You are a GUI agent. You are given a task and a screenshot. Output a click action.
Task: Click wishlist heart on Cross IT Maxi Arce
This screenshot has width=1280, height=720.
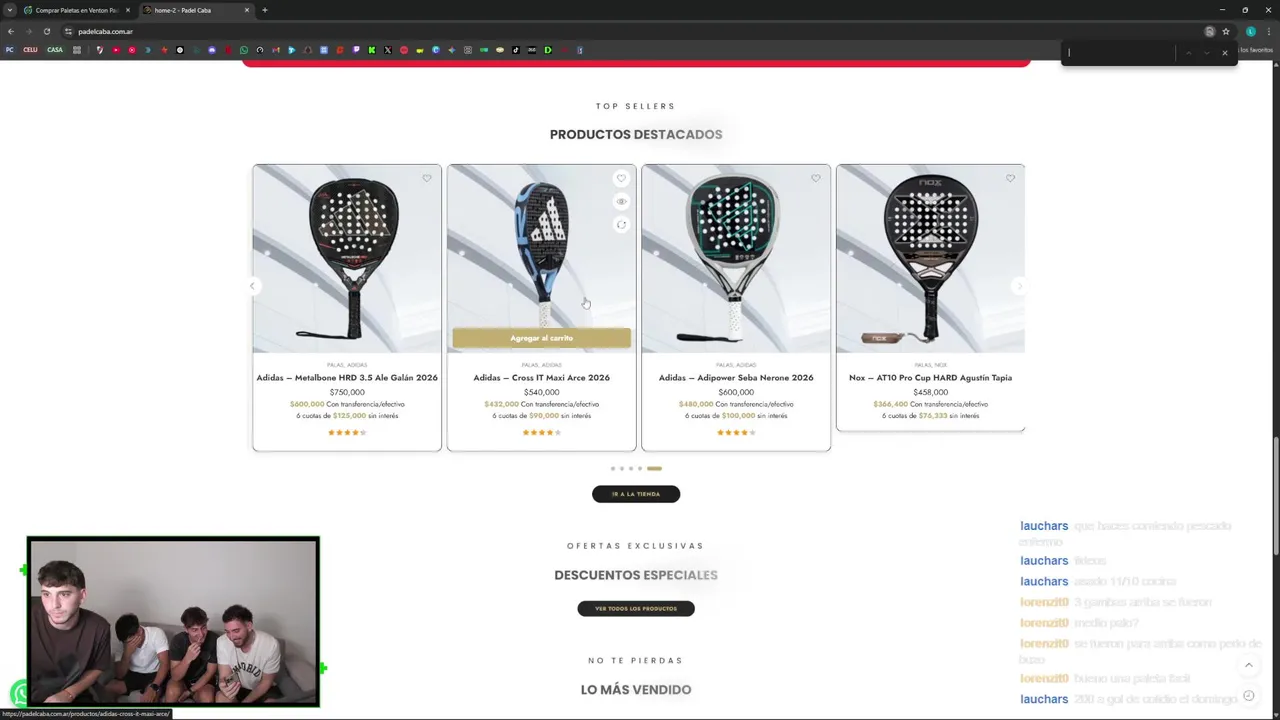(621, 179)
